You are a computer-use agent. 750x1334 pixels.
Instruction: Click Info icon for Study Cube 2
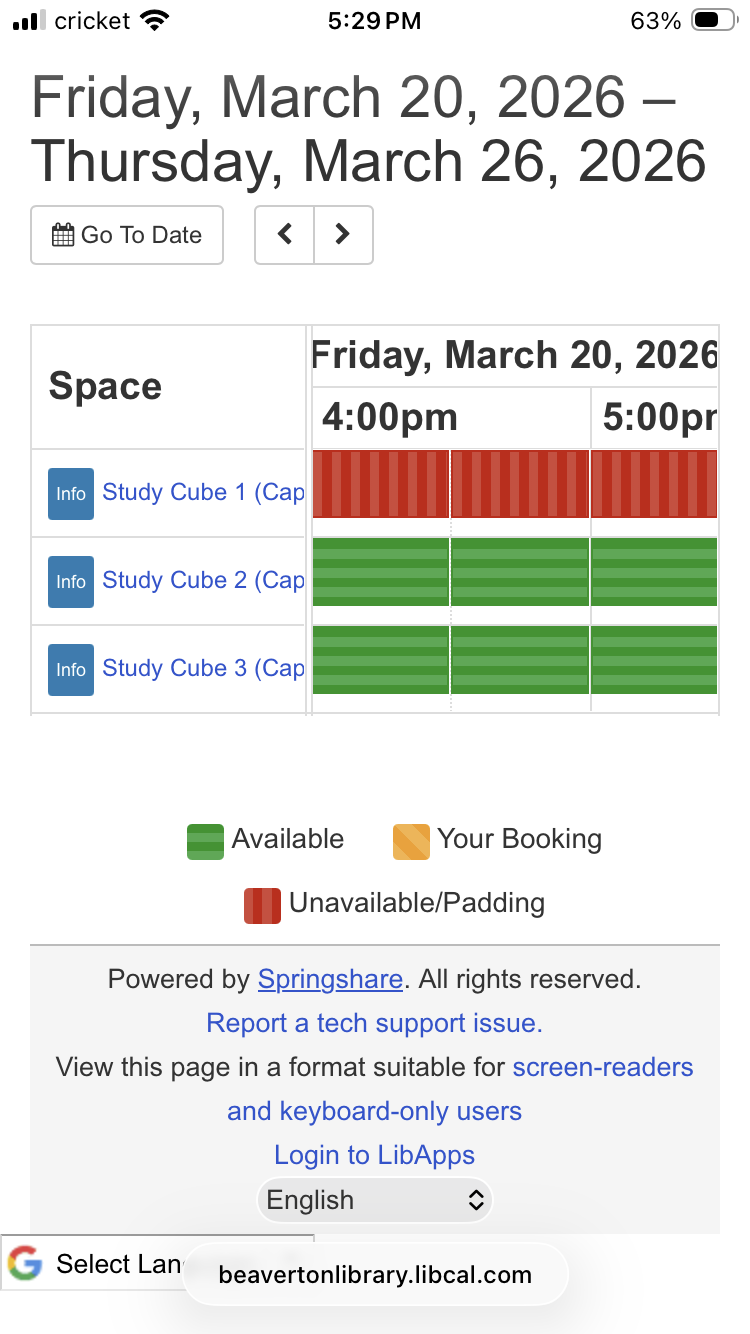[71, 582]
